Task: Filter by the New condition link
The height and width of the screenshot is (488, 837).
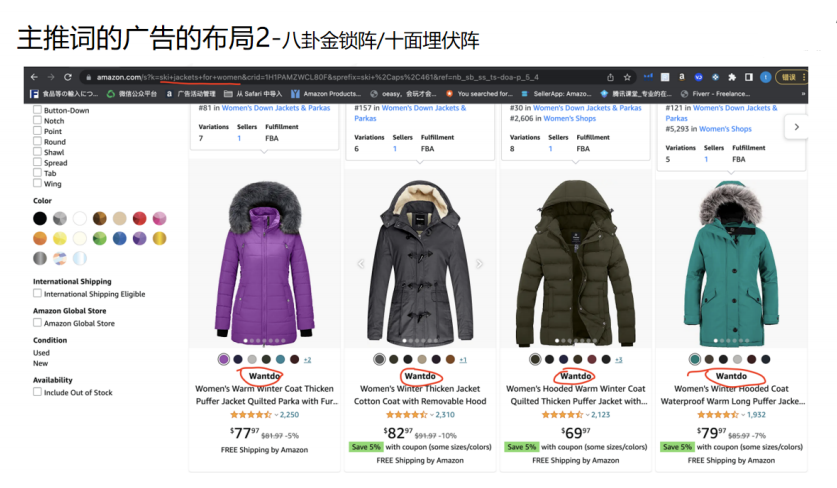Action: 41,363
